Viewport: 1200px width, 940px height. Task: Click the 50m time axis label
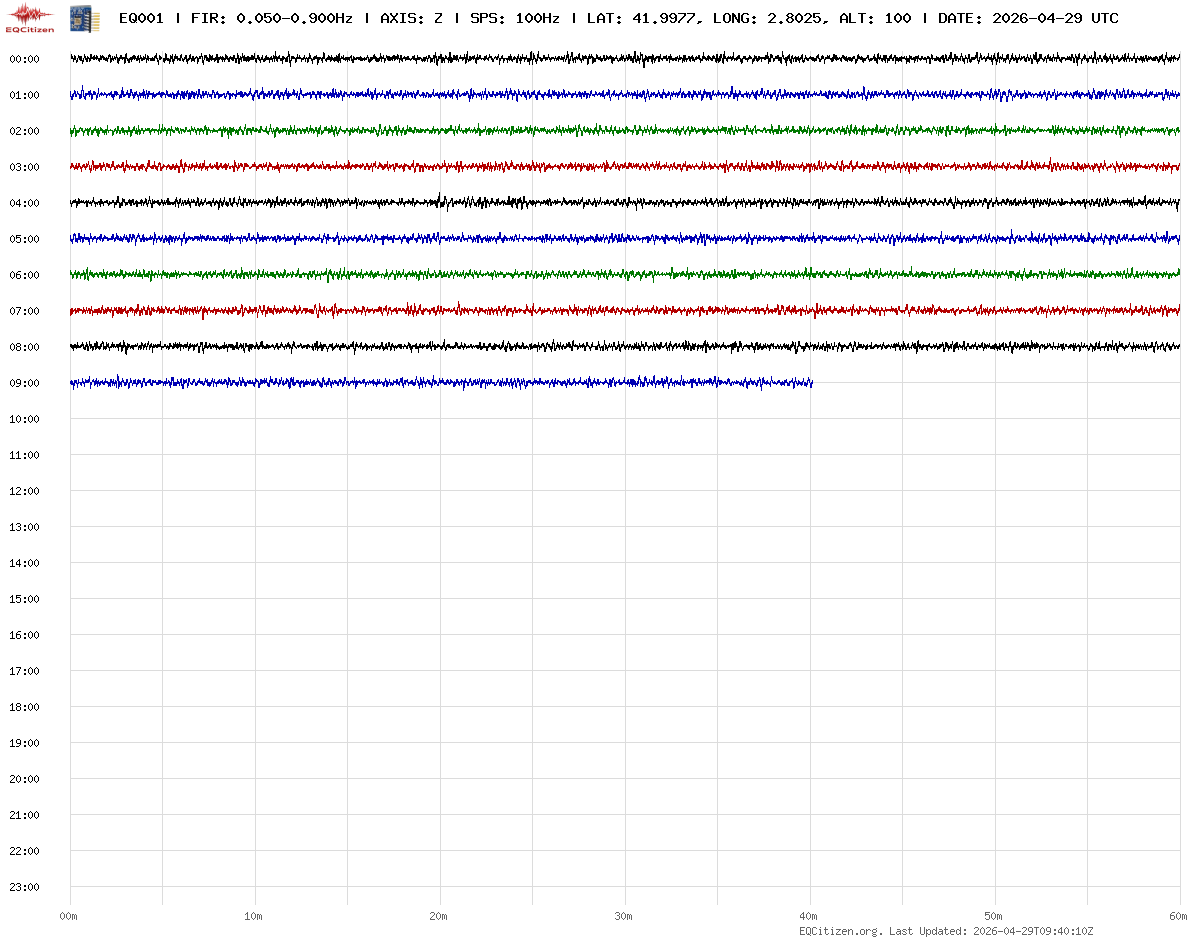(994, 916)
